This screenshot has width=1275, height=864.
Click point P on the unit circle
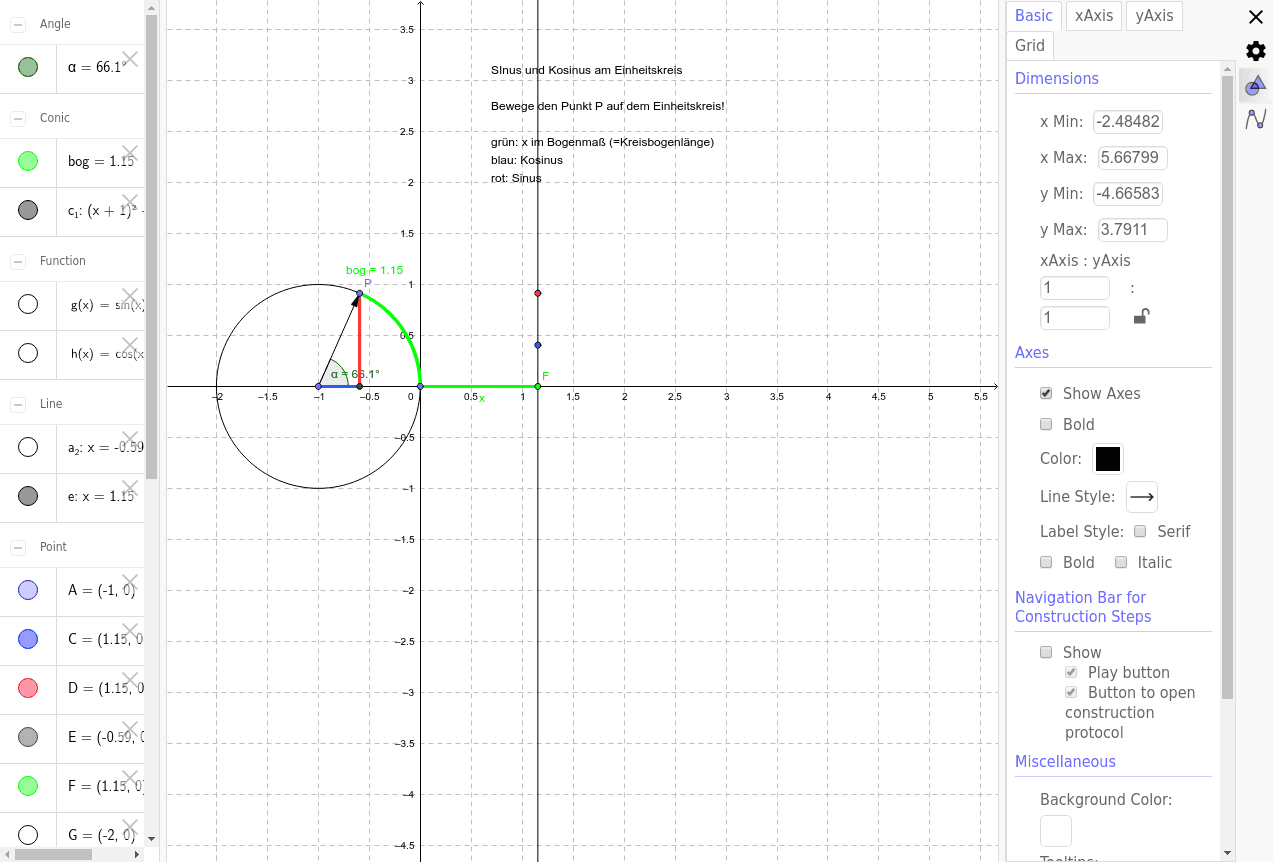pyautogui.click(x=359, y=293)
